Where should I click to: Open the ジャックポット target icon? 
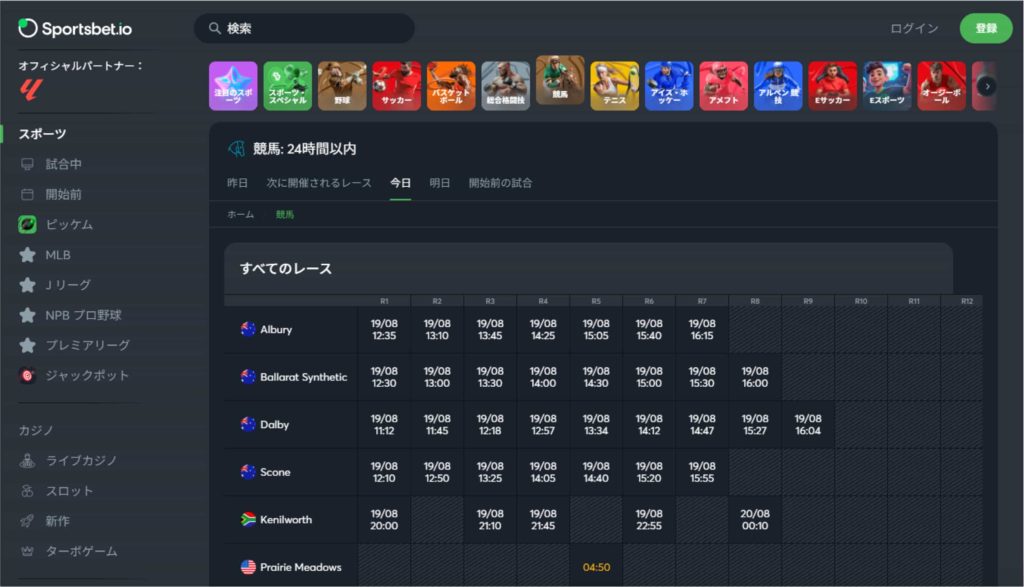tap(27, 375)
